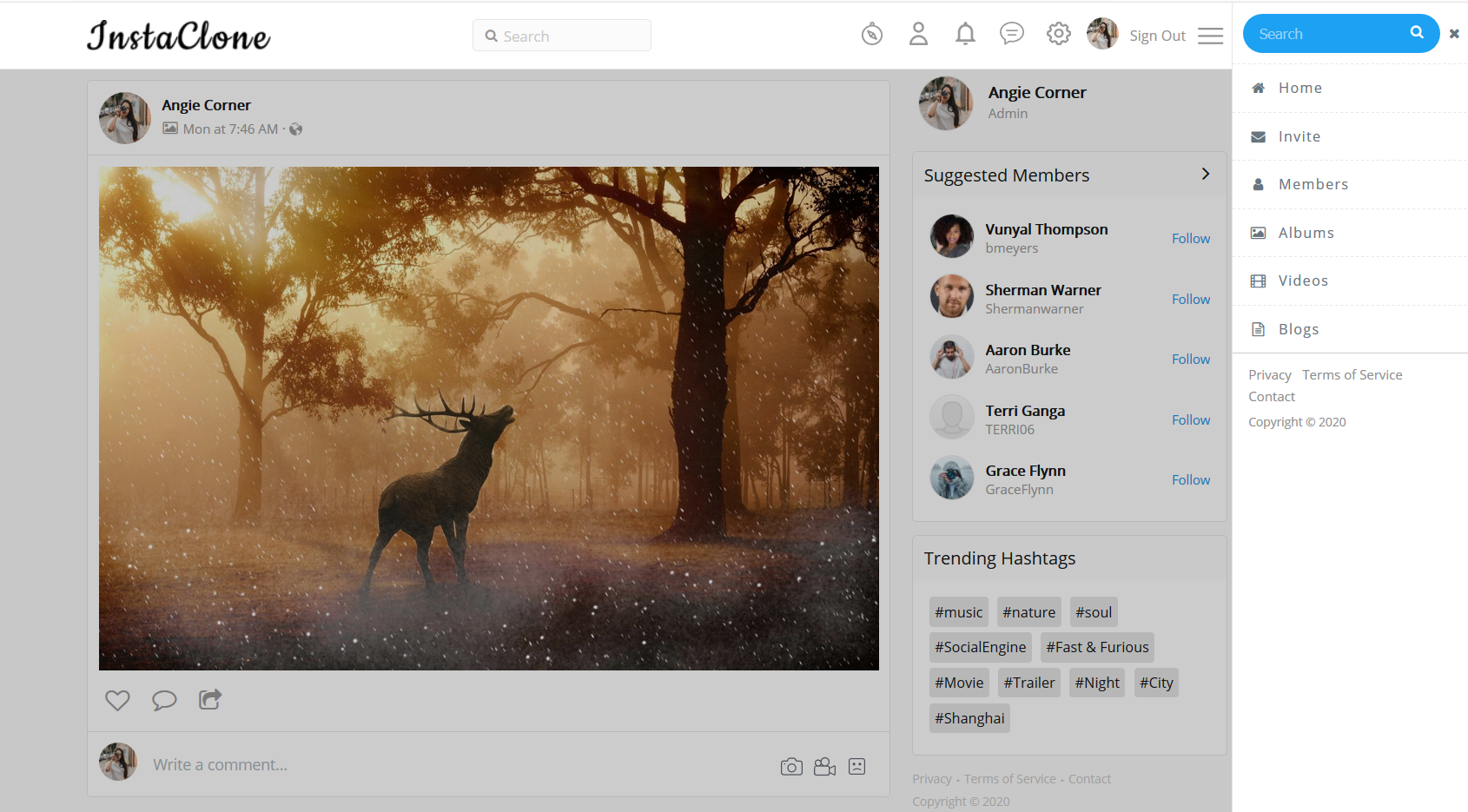
Task: Toggle the hamburger menu beside Sign Out
Action: 1210,36
